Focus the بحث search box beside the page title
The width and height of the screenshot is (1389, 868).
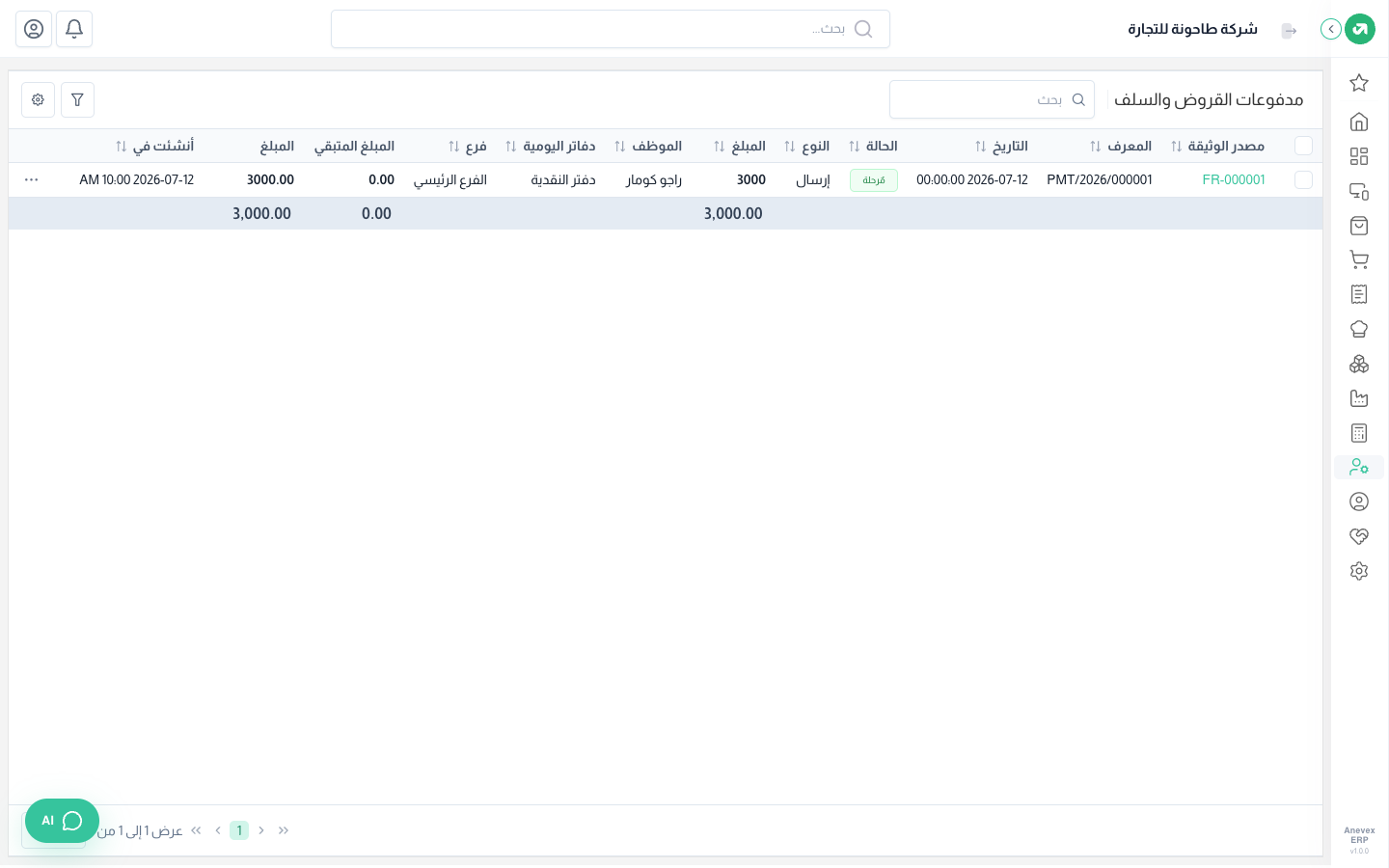click(992, 99)
